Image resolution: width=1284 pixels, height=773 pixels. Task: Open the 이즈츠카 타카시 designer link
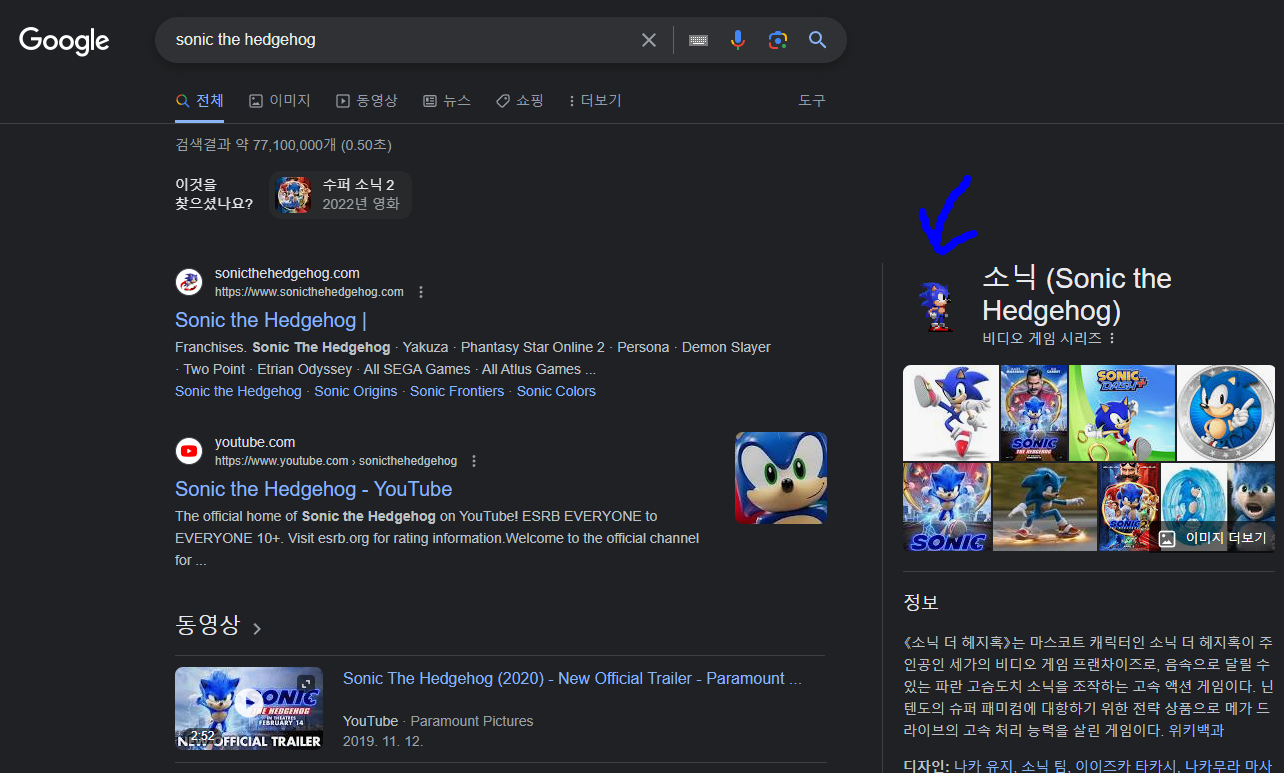click(1124, 765)
